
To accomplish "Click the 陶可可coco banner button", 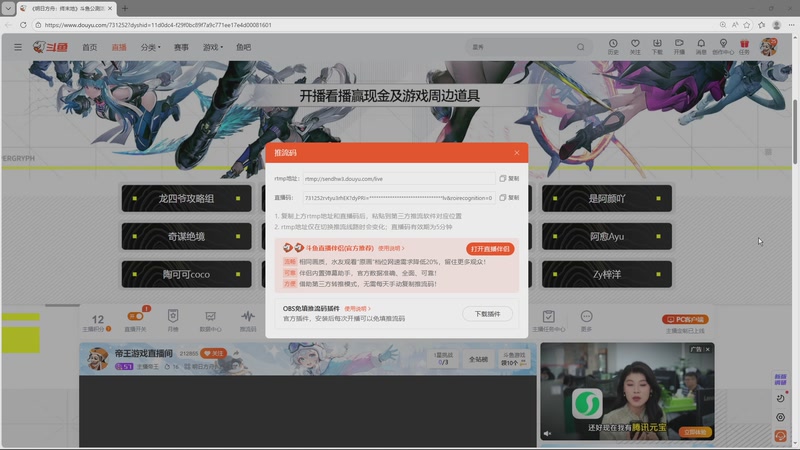I will click(x=186, y=274).
